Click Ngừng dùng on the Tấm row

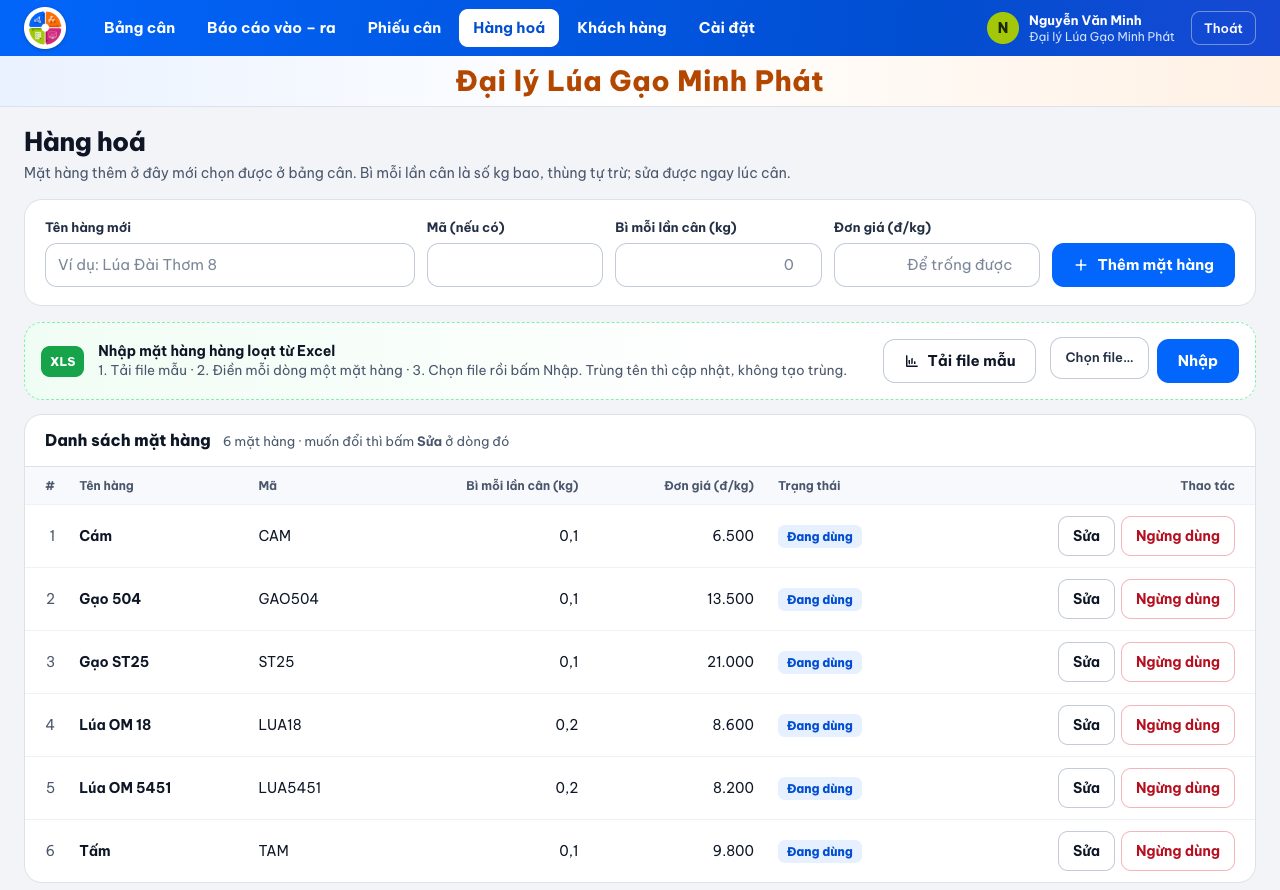(x=1178, y=851)
